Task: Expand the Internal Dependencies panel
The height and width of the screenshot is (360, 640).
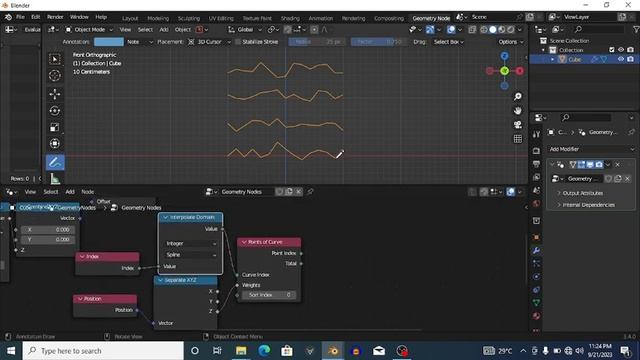Action: tap(588, 205)
